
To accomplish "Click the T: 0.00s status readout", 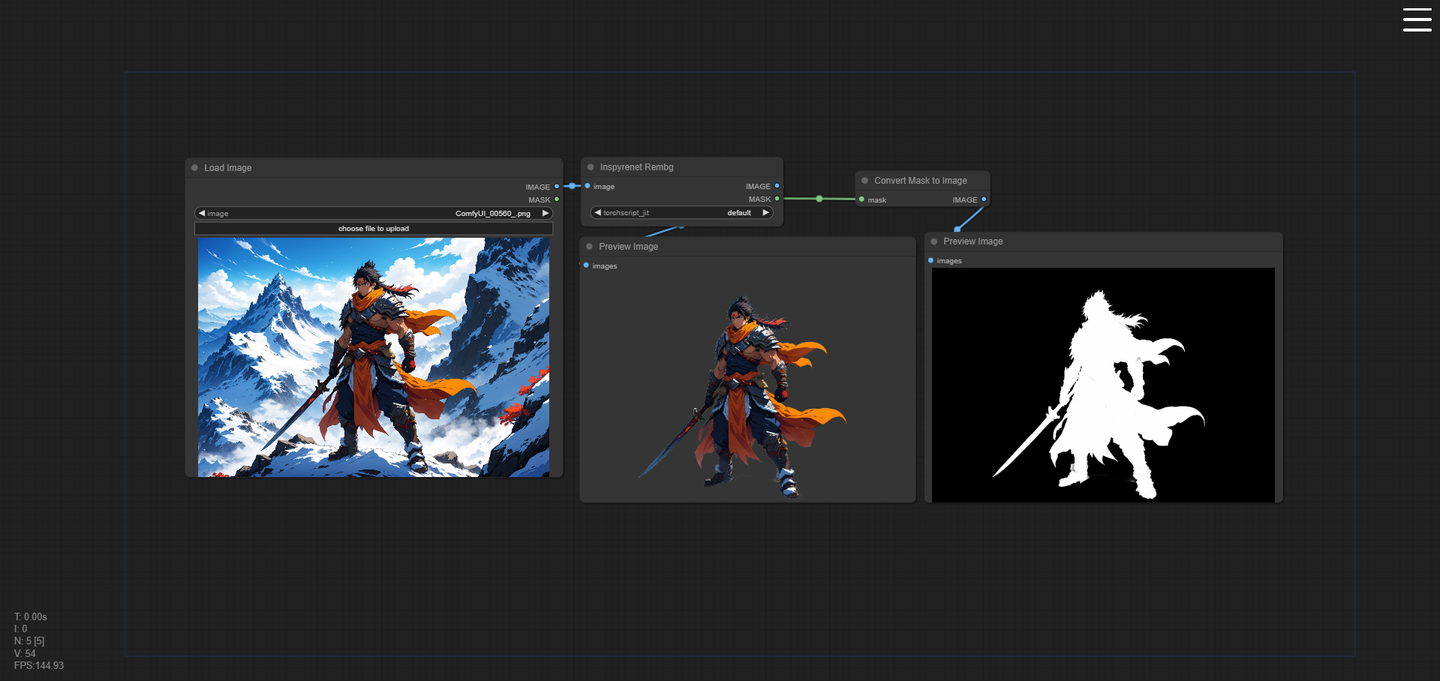I will tap(31, 617).
